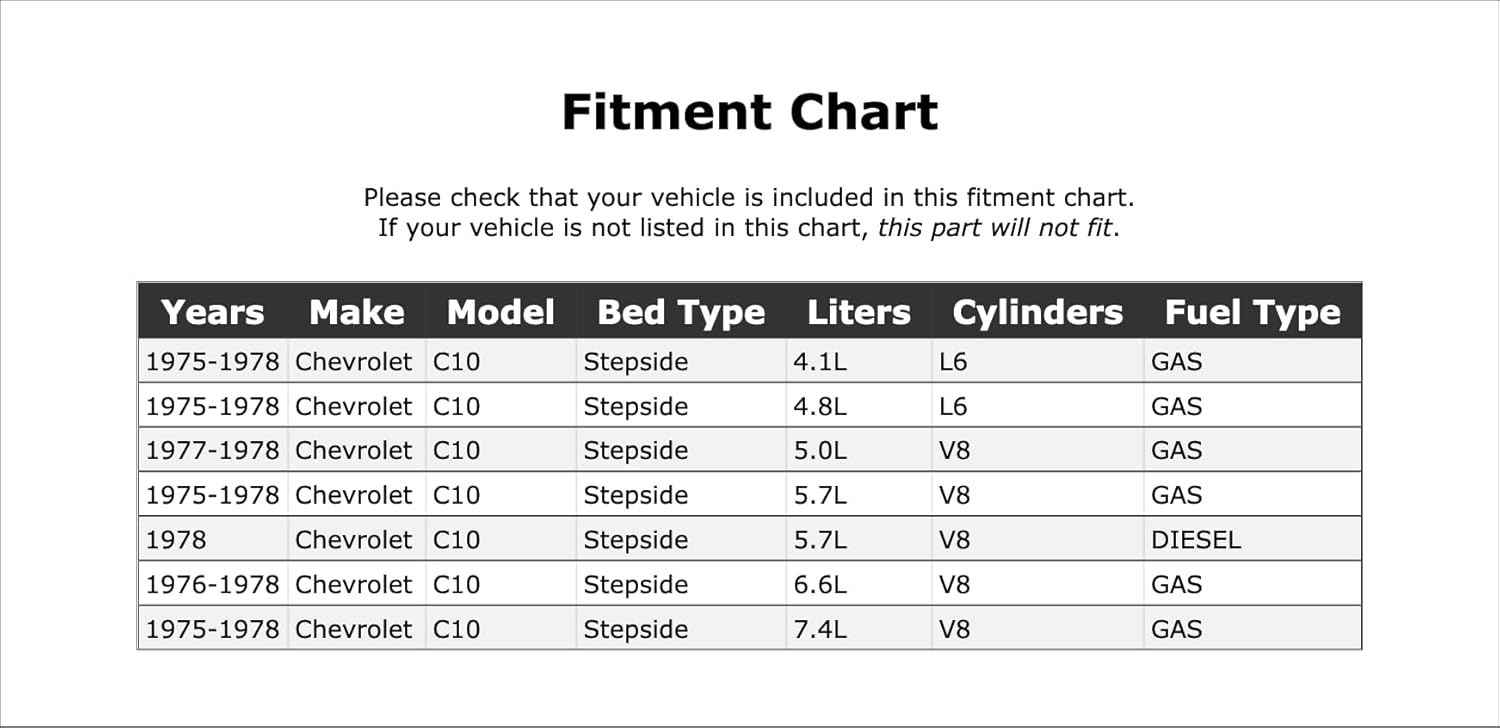Viewport: 1500px width, 728px height.
Task: Click the Make column header
Action: [x=357, y=312]
